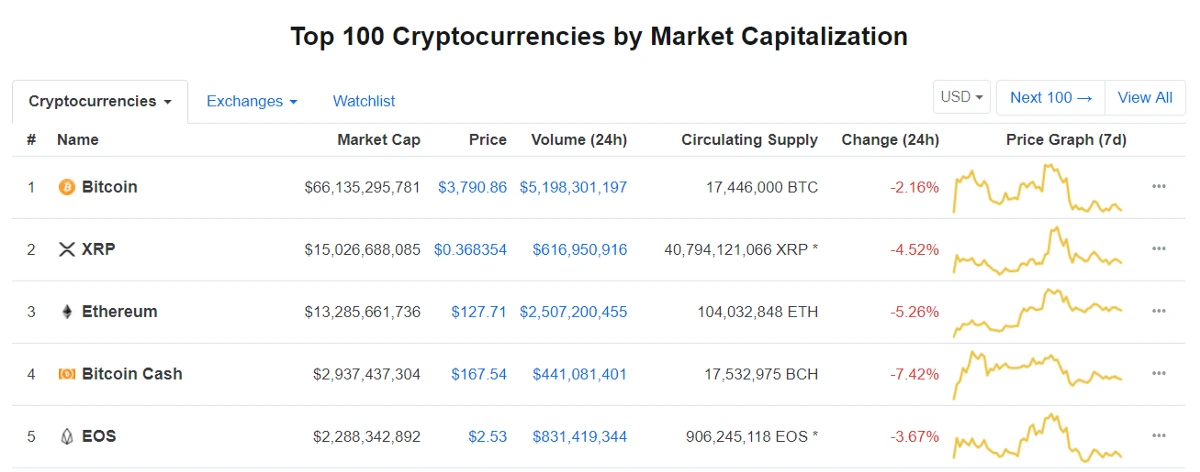Open the three-dot menu for EOS
Image resolution: width=1200 pixels, height=472 pixels.
click(1159, 436)
